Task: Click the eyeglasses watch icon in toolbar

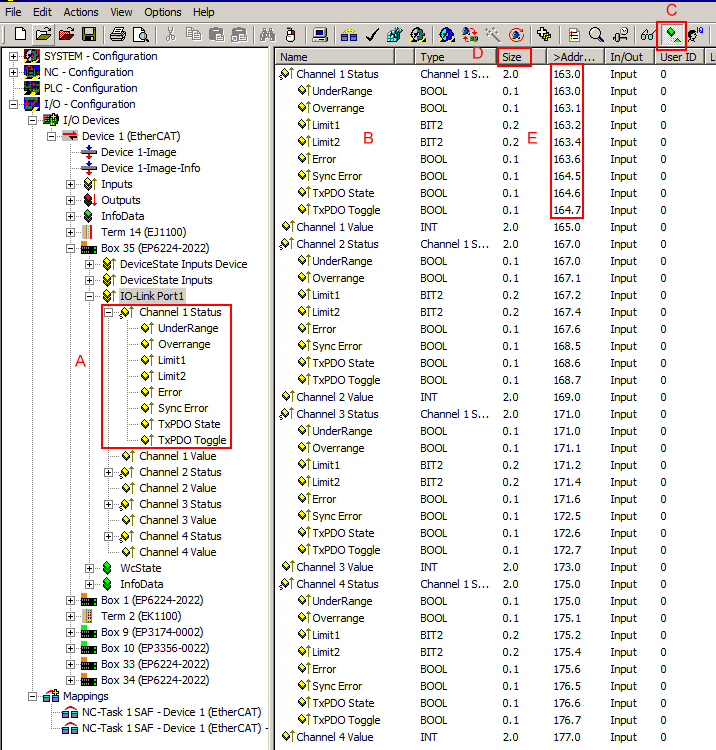Action: pyautogui.click(x=648, y=34)
